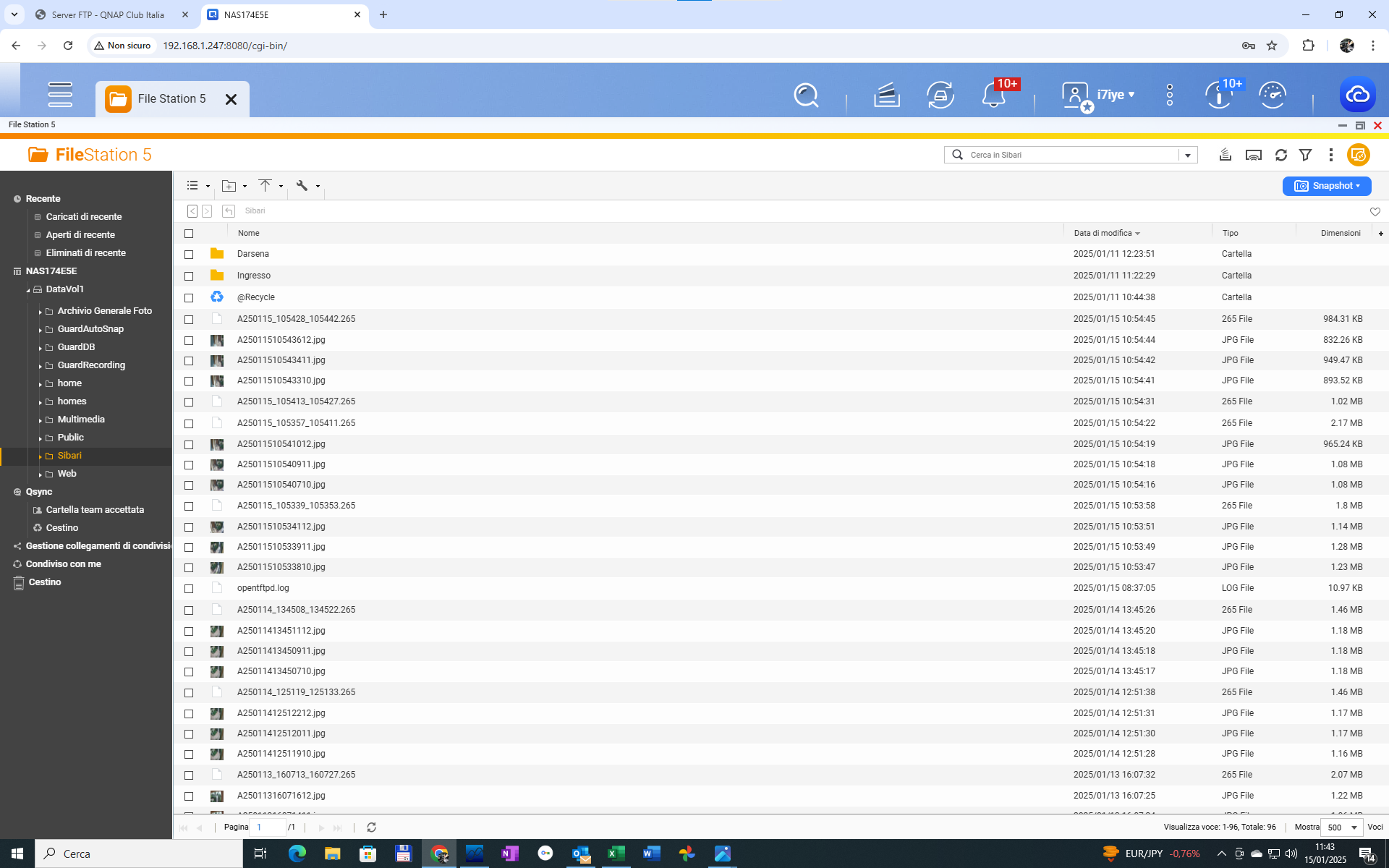This screenshot has width=1389, height=868.
Task: Open the Snapshot dropdown button
Action: [x=1326, y=186]
